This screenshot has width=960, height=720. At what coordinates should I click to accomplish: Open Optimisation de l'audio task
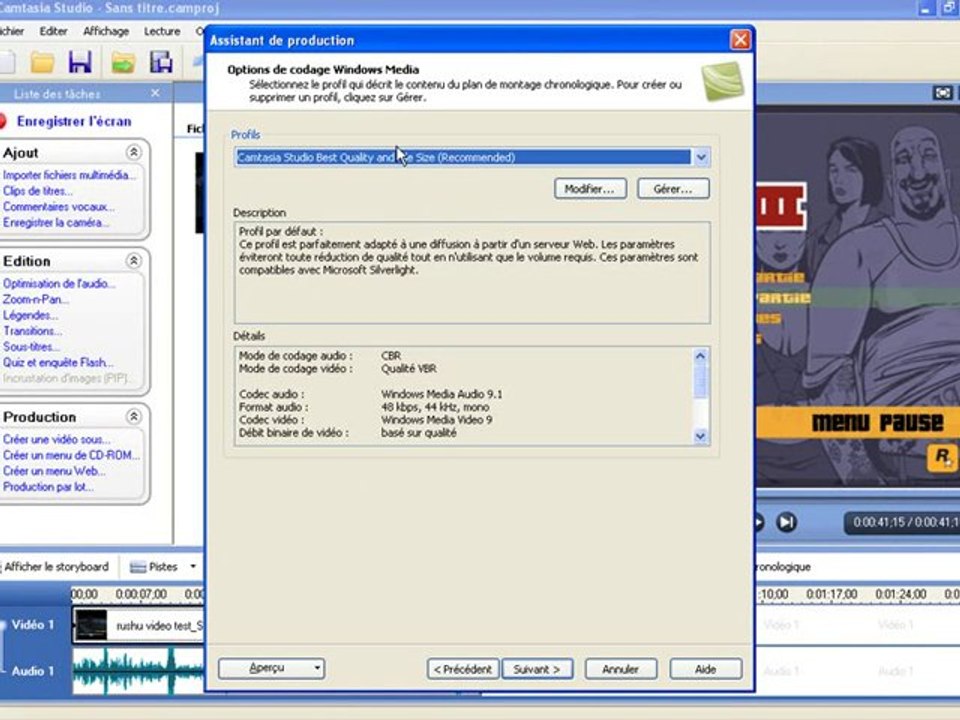[59, 283]
